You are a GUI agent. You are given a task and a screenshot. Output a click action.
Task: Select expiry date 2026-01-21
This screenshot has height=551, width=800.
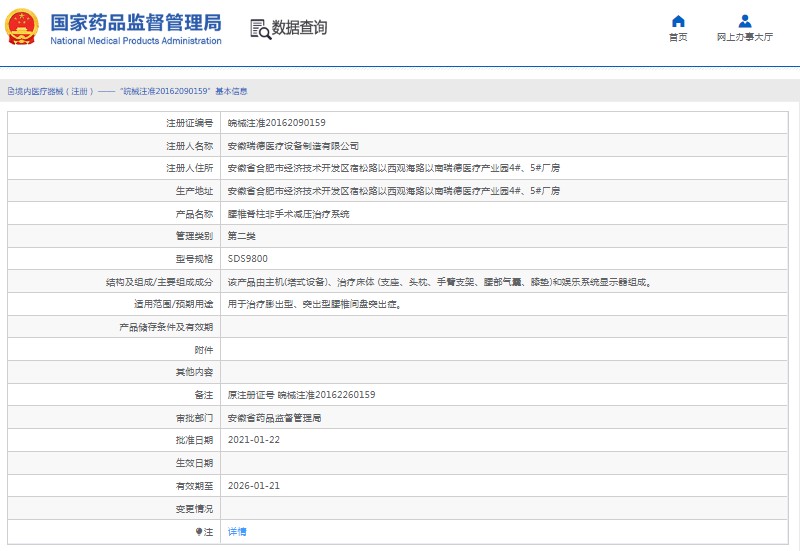click(254, 486)
